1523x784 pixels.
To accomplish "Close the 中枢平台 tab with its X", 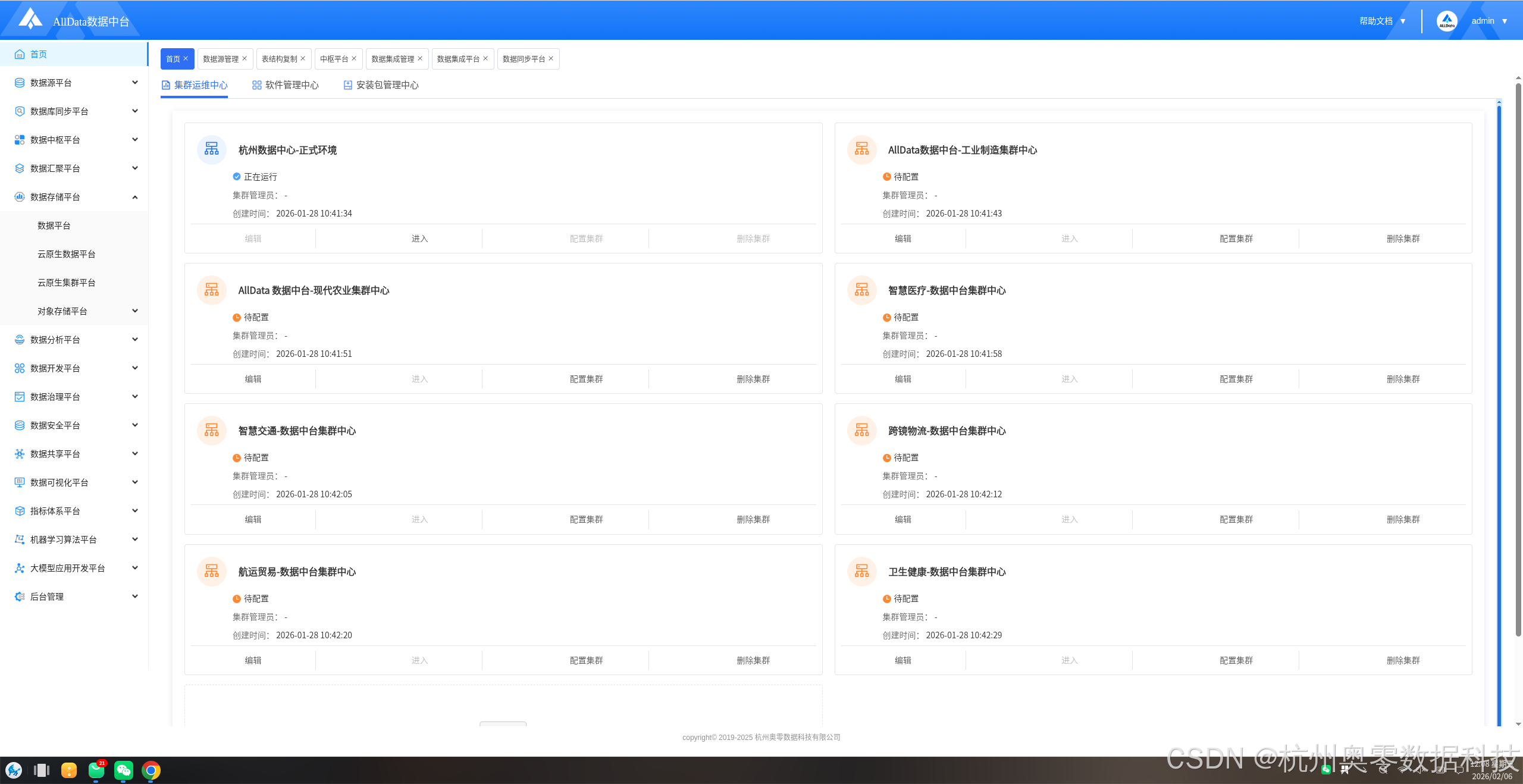I will [354, 58].
